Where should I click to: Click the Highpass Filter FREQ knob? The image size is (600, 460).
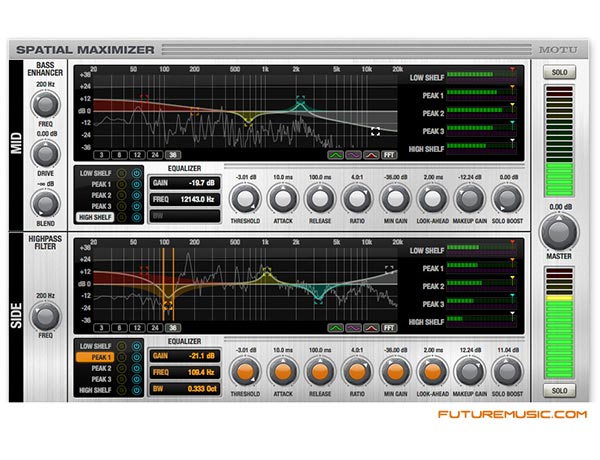(x=46, y=316)
